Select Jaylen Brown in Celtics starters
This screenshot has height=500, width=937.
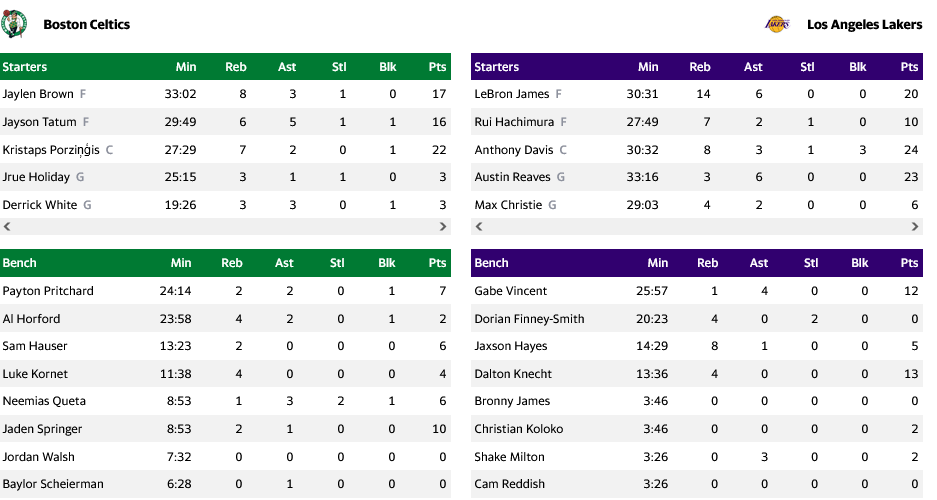(38, 94)
